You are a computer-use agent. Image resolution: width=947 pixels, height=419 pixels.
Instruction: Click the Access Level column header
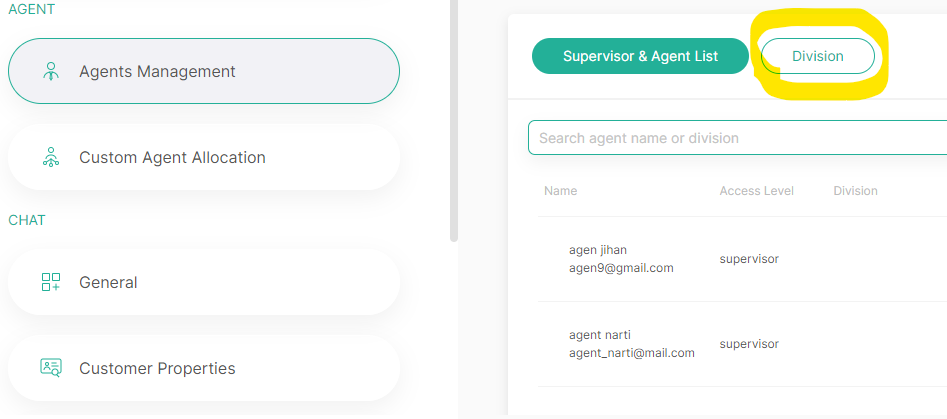[756, 191]
